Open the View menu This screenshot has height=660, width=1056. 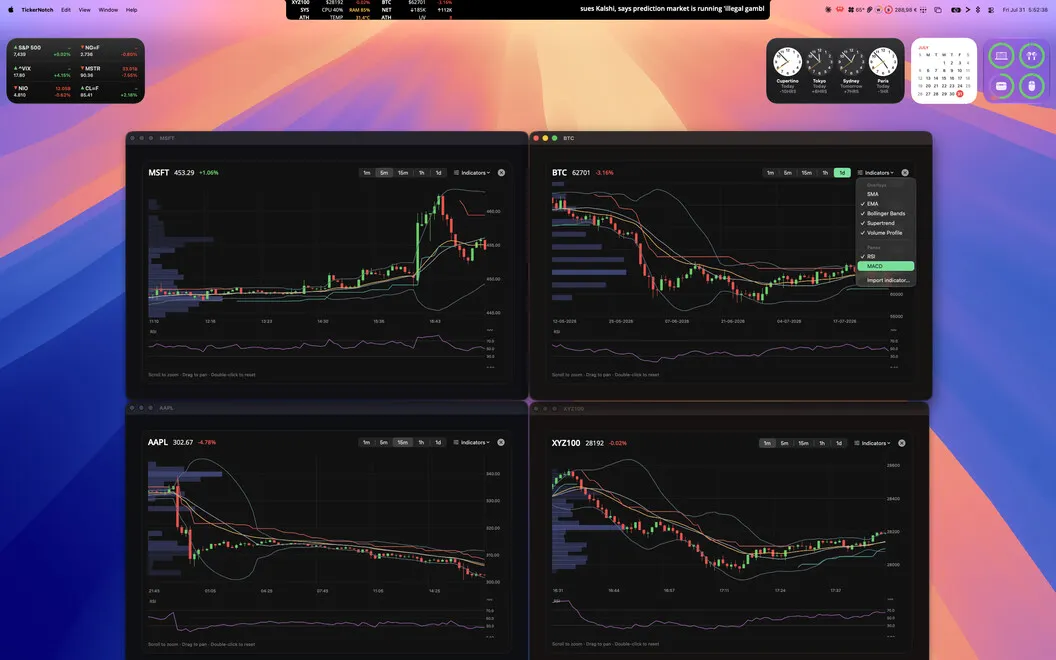pyautogui.click(x=84, y=10)
